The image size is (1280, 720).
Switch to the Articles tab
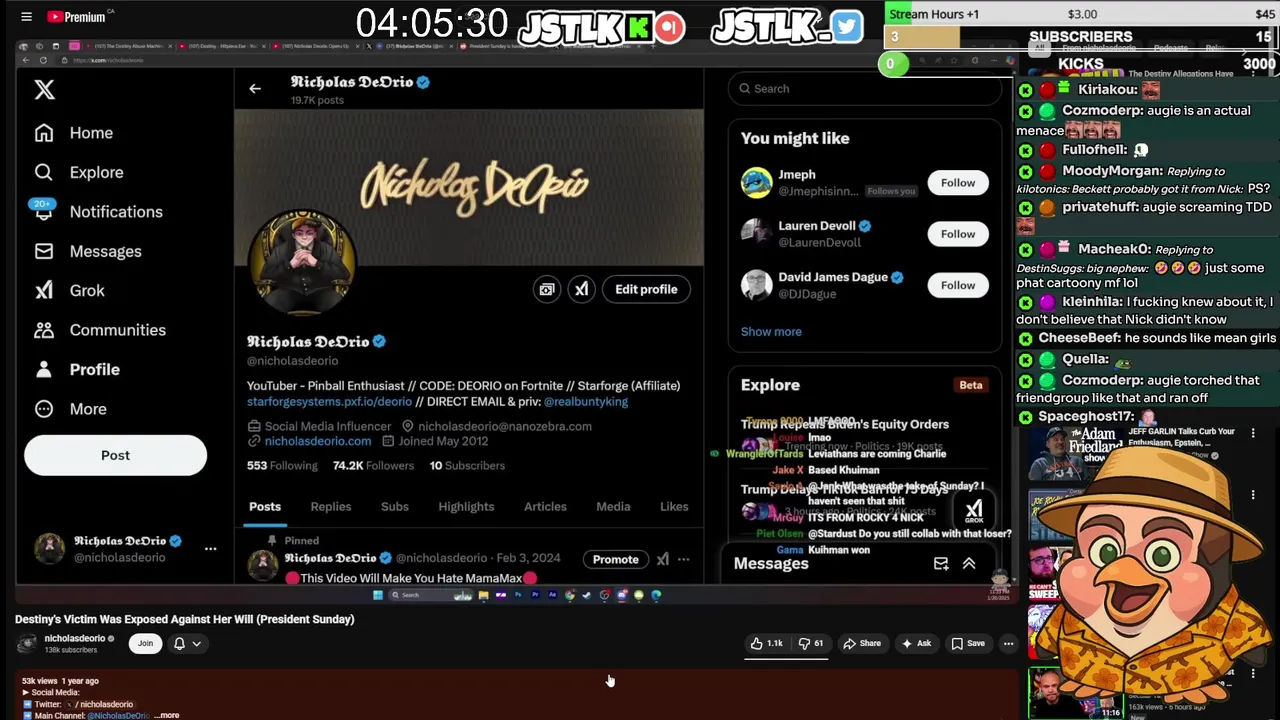click(545, 506)
